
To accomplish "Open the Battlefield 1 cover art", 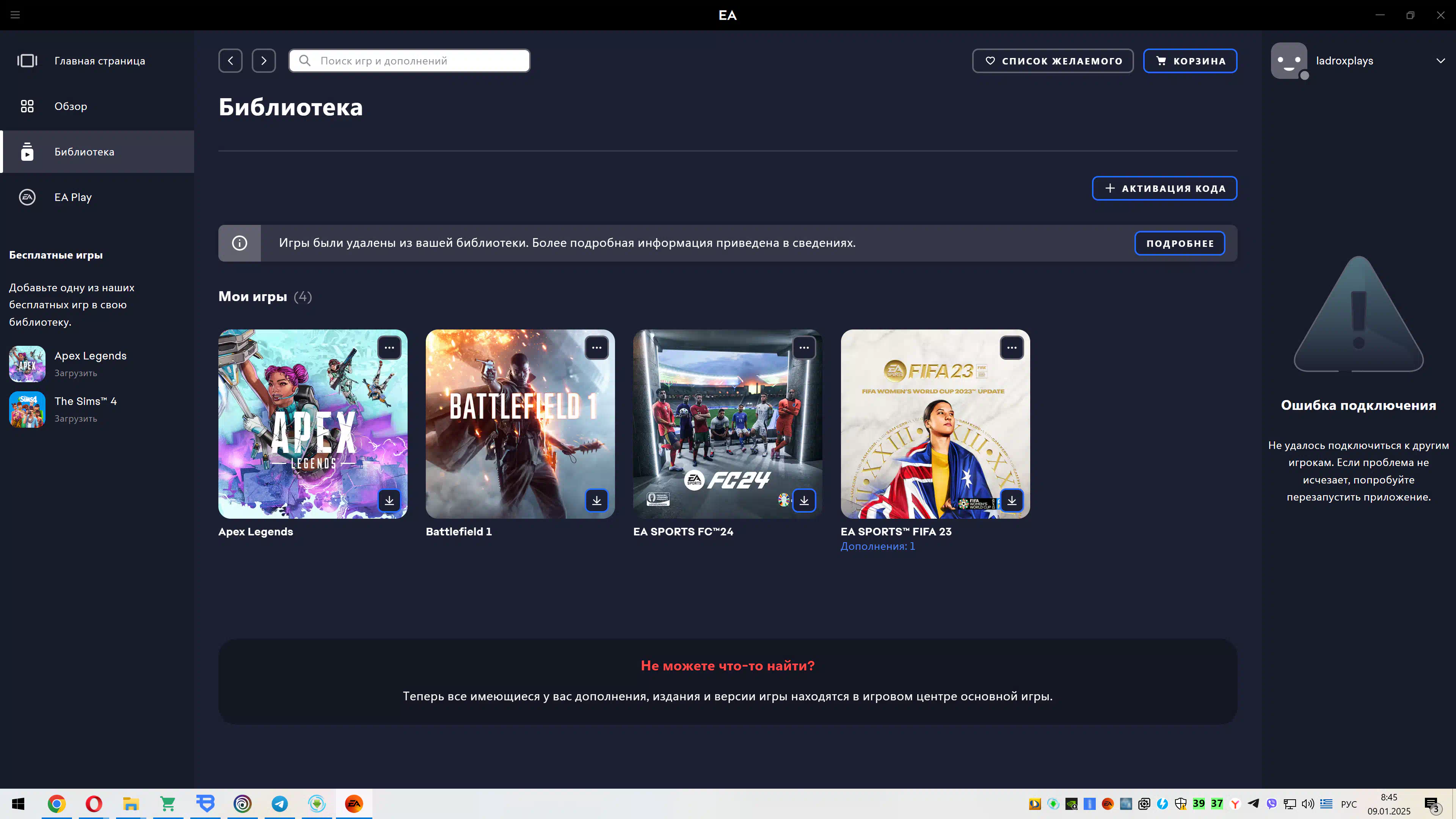I will [520, 424].
